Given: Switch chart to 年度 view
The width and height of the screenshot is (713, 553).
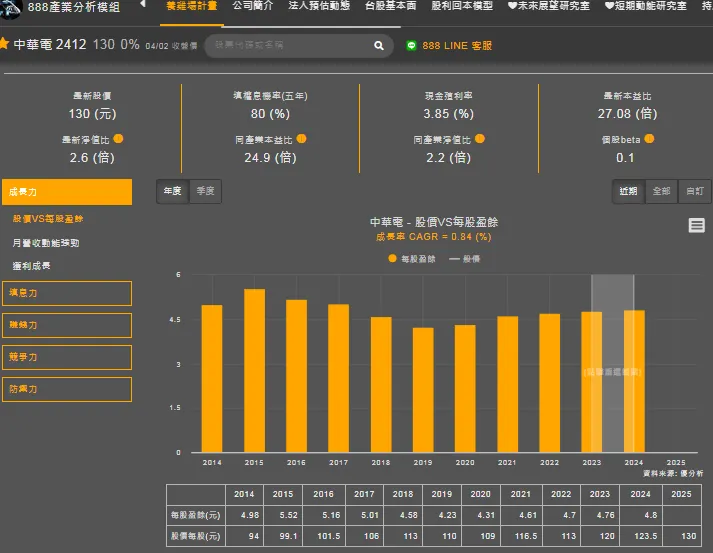Looking at the screenshot, I should (x=172, y=191).
